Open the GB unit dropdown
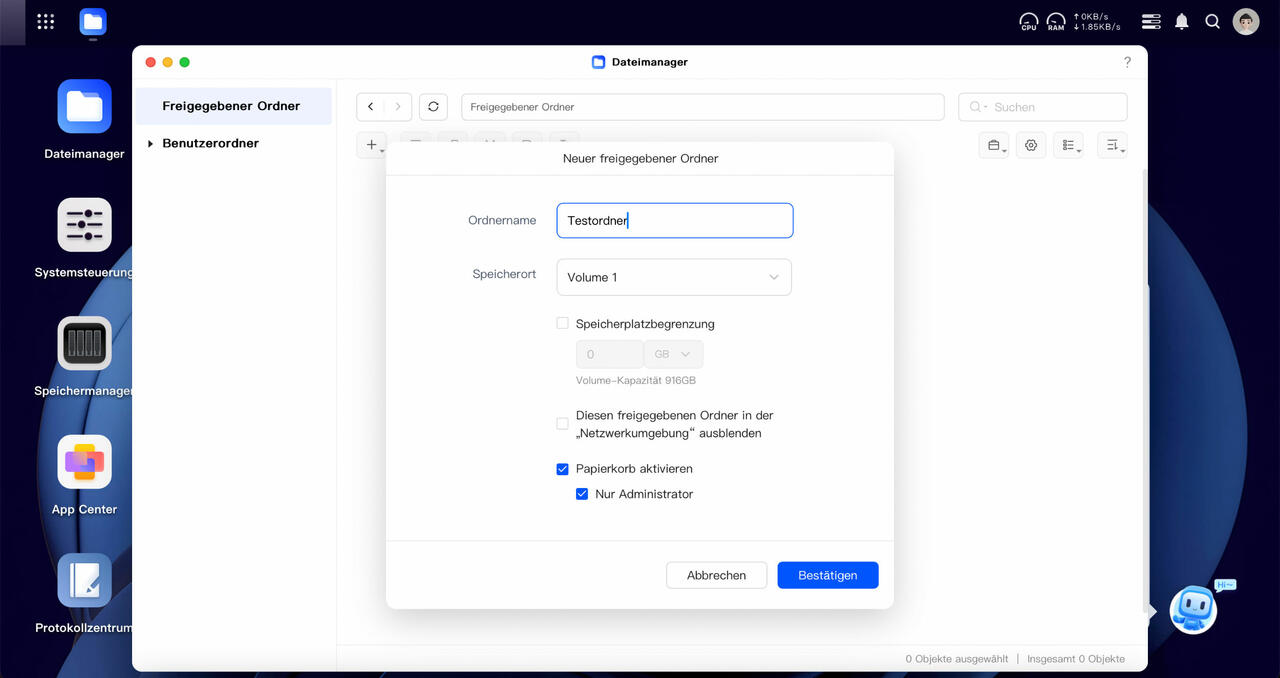The height and width of the screenshot is (678, 1280). [673, 354]
